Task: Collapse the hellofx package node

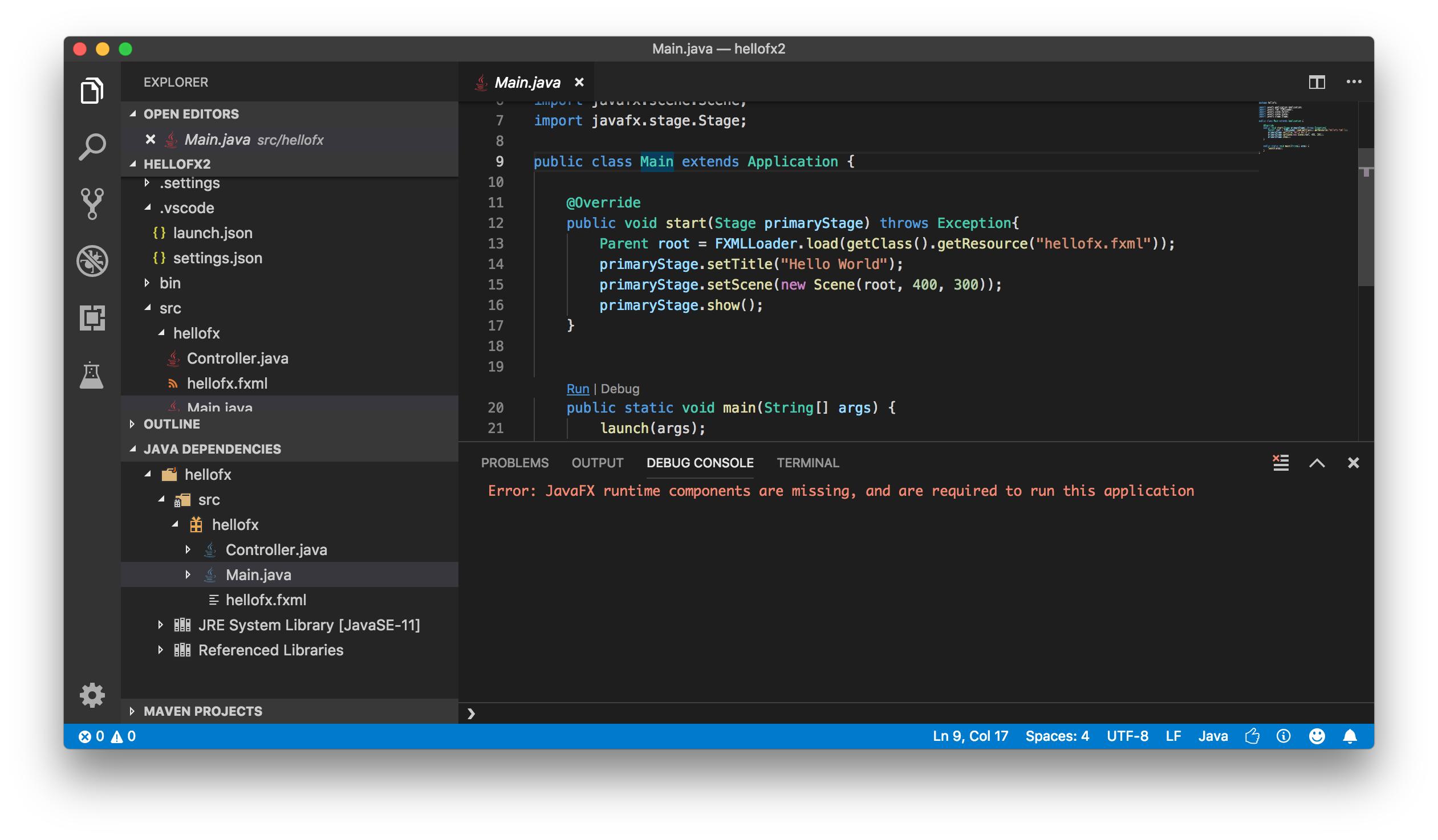Action: [x=174, y=525]
